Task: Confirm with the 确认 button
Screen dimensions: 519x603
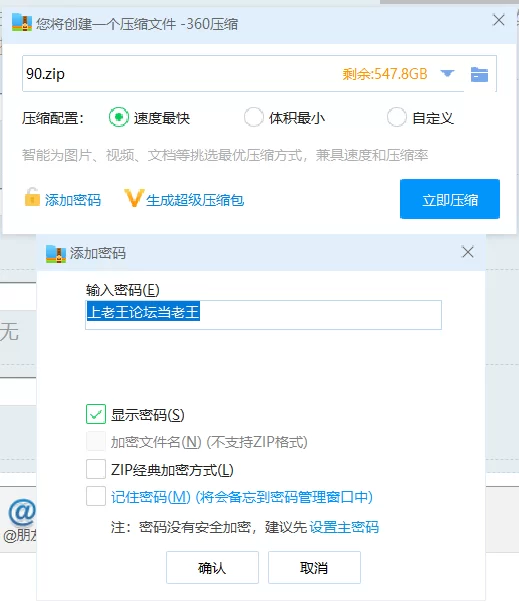Action: point(212,567)
